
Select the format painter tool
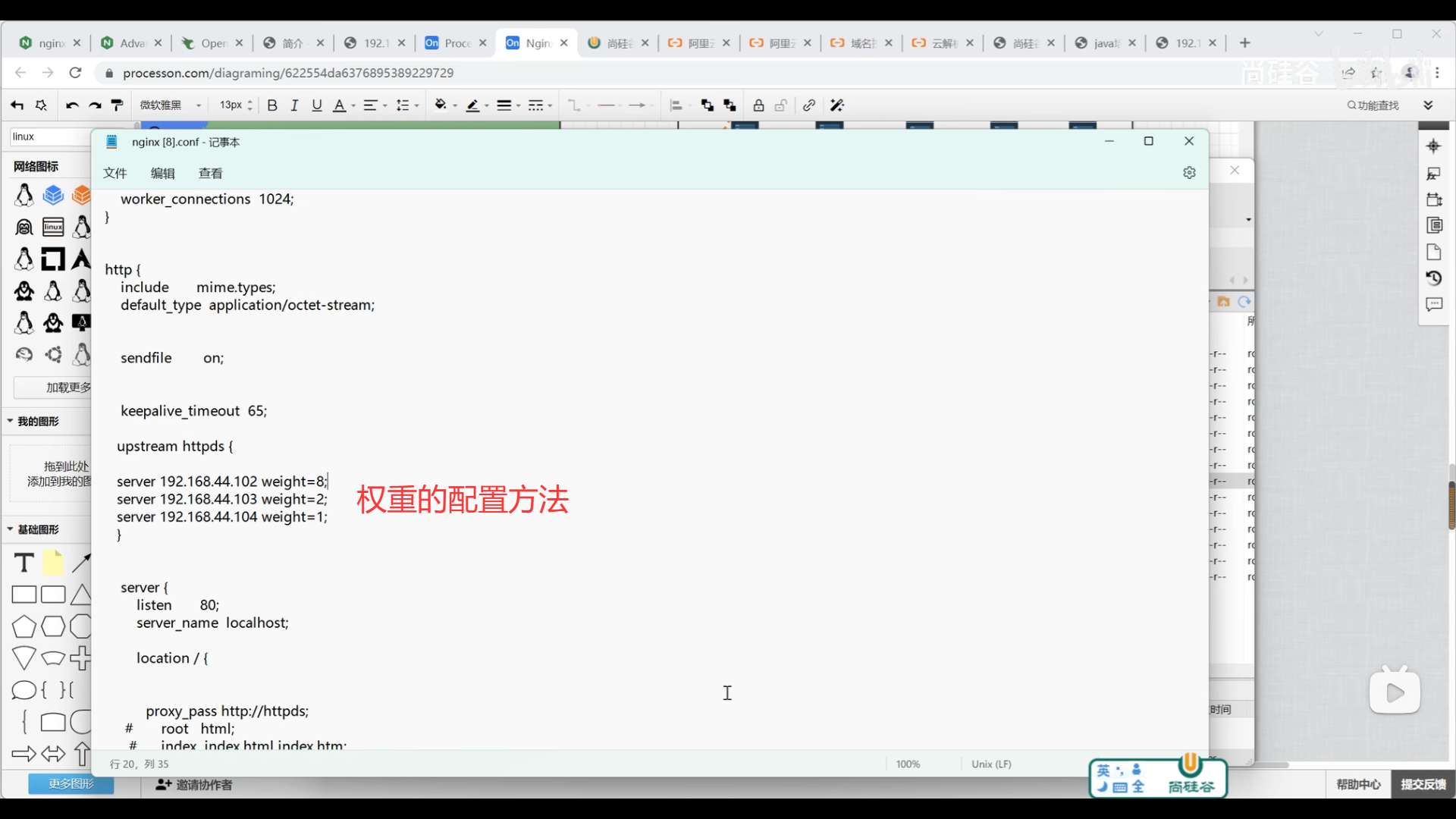point(117,105)
